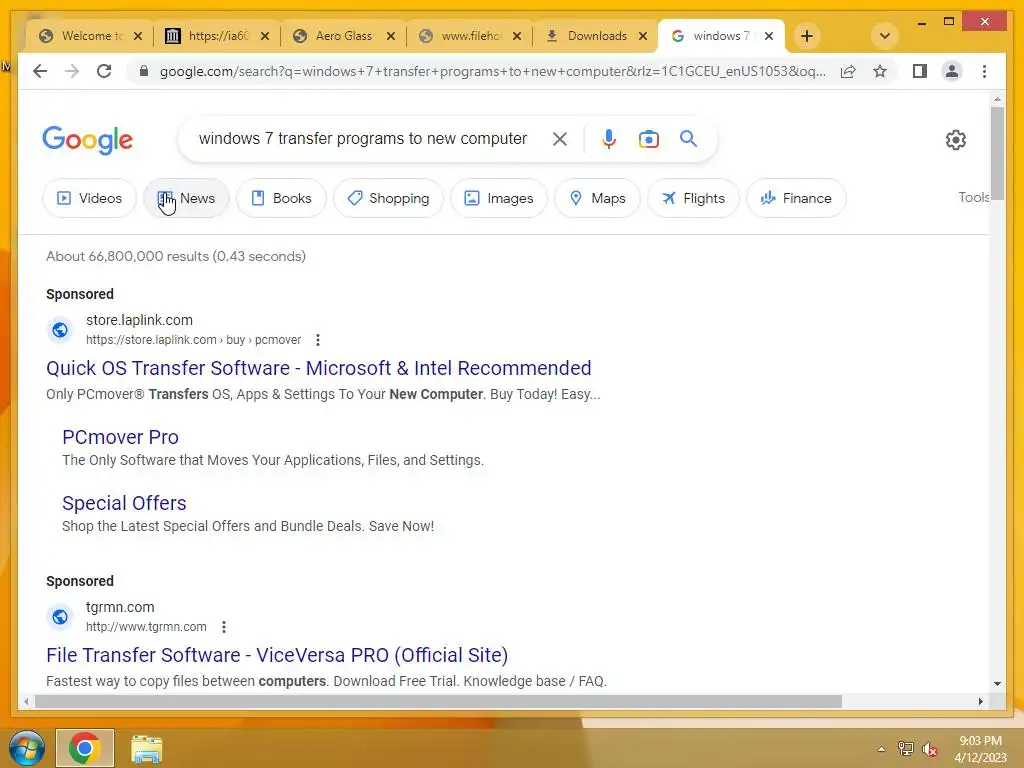This screenshot has width=1024, height=768.
Task: Click the store.laplink.com site name
Action: [x=139, y=320]
